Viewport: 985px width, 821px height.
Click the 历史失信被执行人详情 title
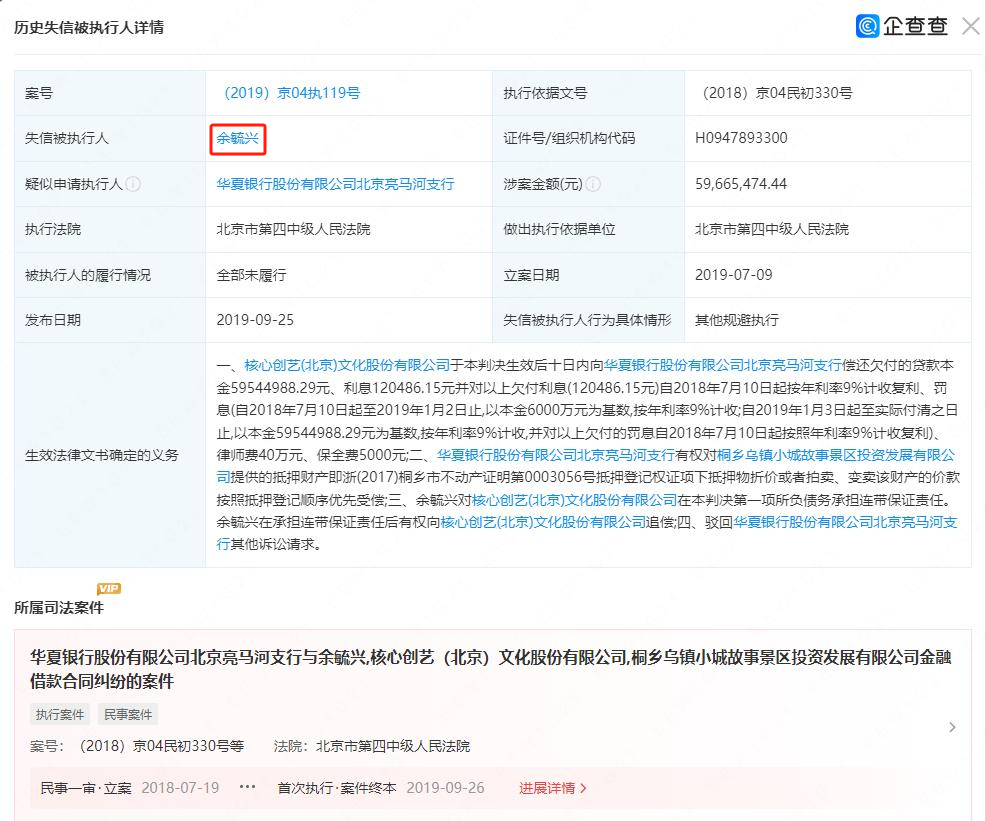89,28
